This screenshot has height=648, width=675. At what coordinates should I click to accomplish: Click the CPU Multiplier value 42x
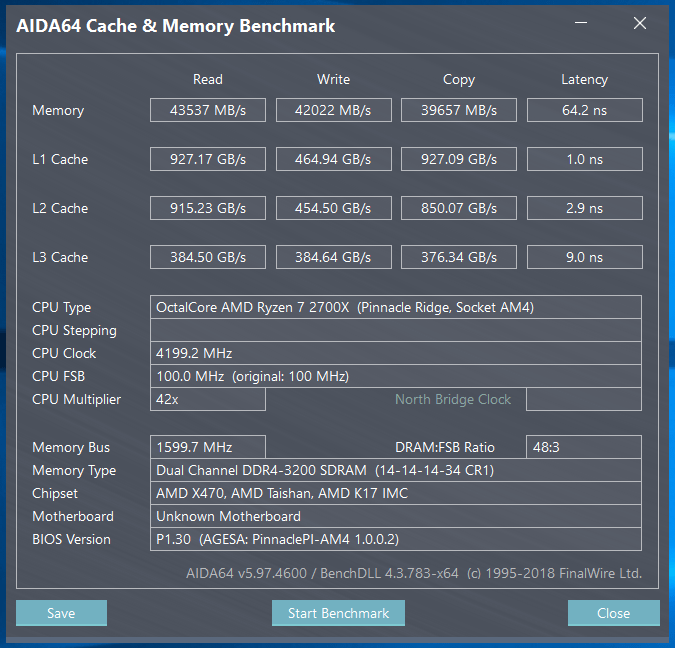pos(208,400)
